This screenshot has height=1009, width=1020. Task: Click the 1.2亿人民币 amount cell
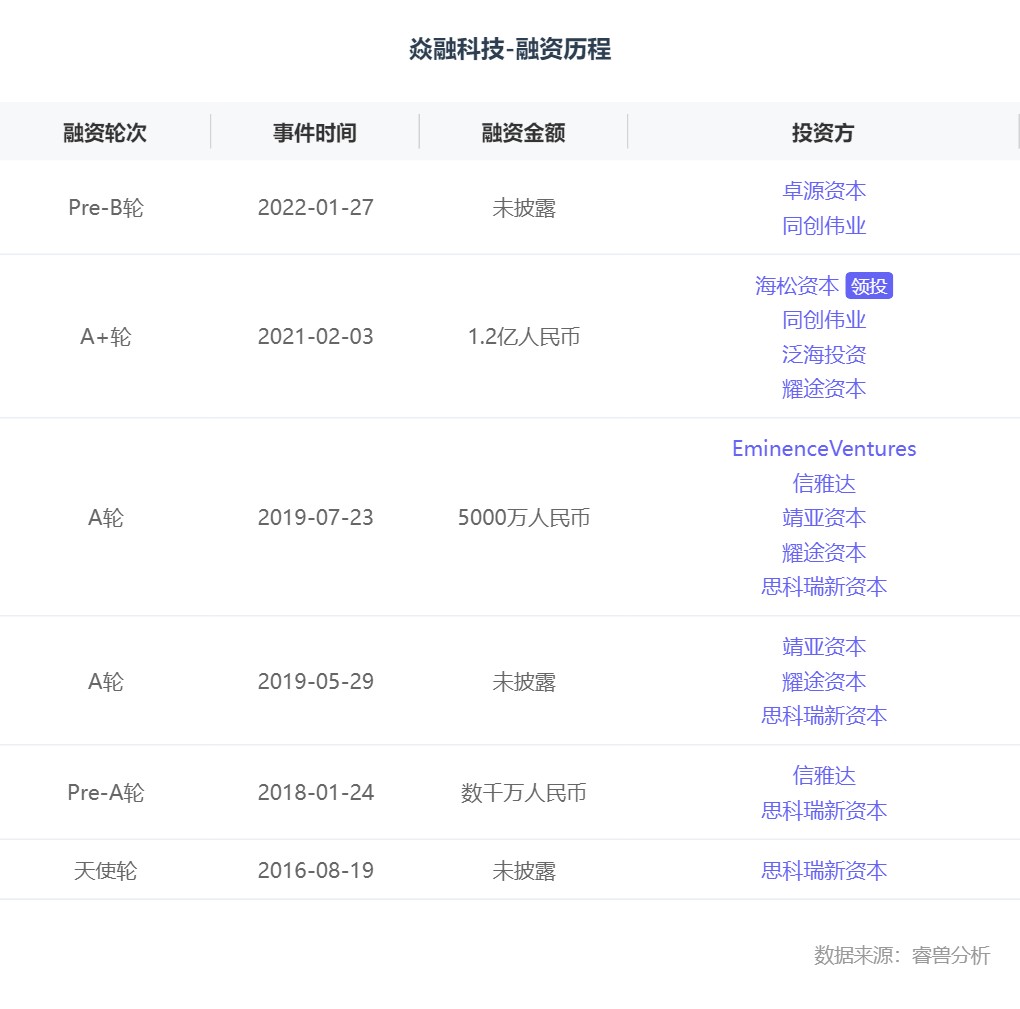click(523, 337)
